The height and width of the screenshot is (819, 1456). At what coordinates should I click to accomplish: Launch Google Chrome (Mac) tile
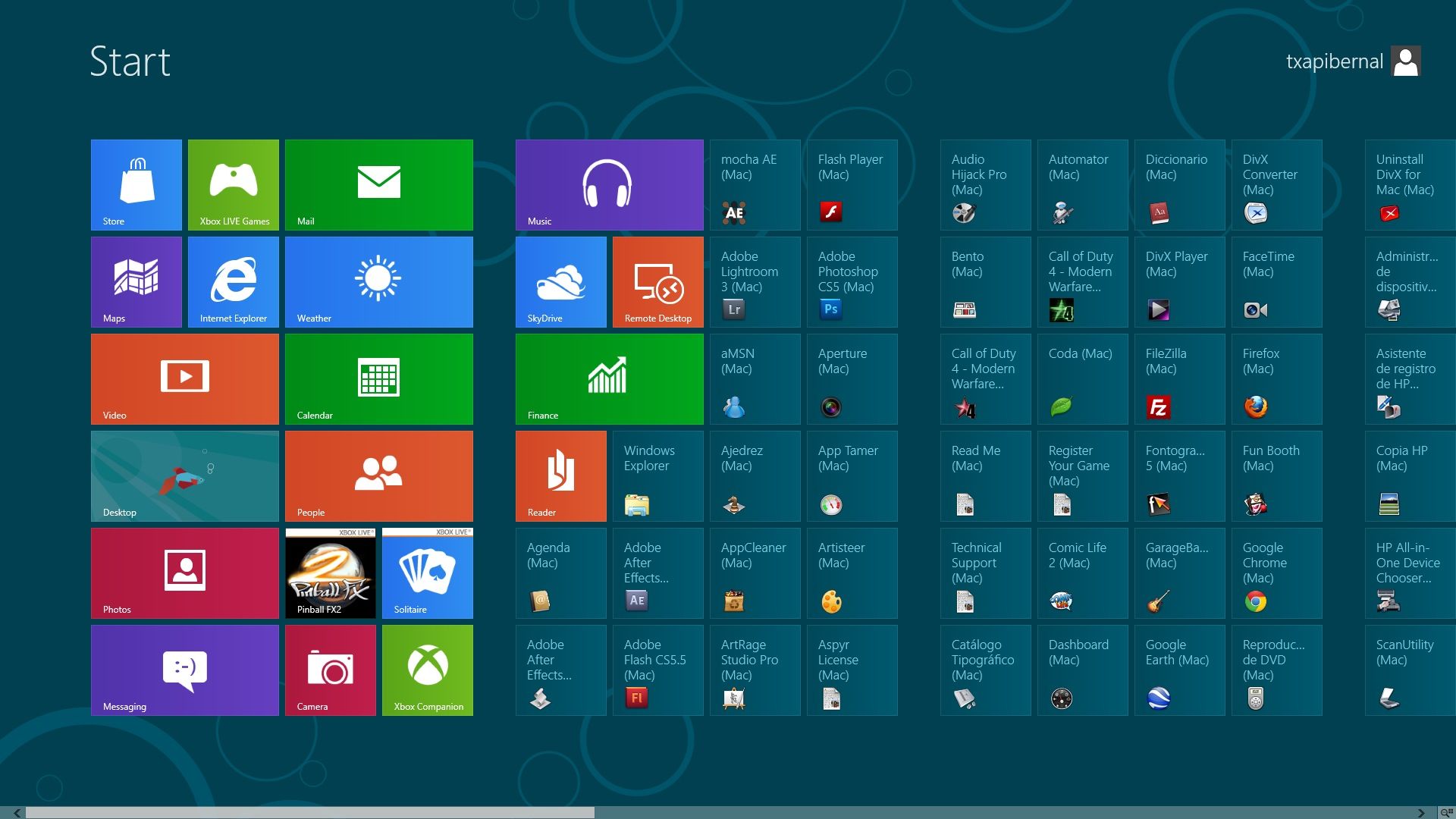point(1276,573)
